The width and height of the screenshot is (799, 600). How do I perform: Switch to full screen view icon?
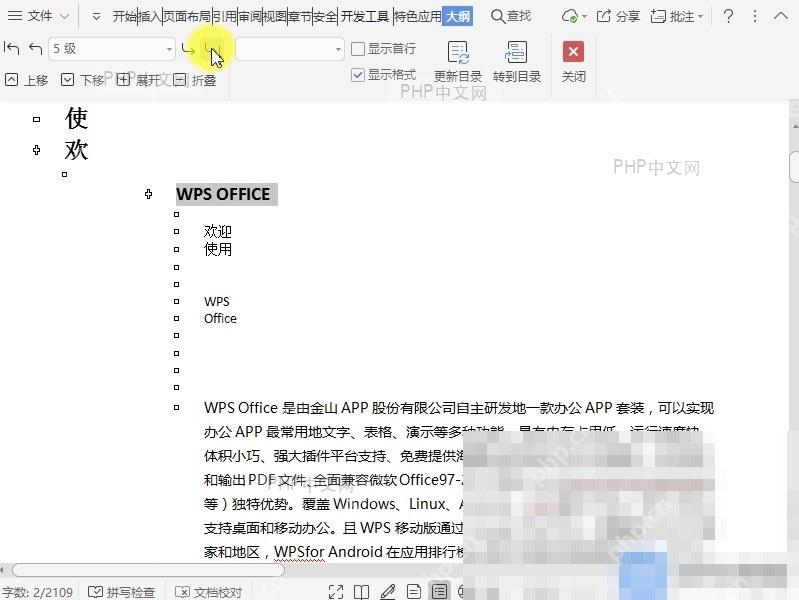(x=336, y=592)
